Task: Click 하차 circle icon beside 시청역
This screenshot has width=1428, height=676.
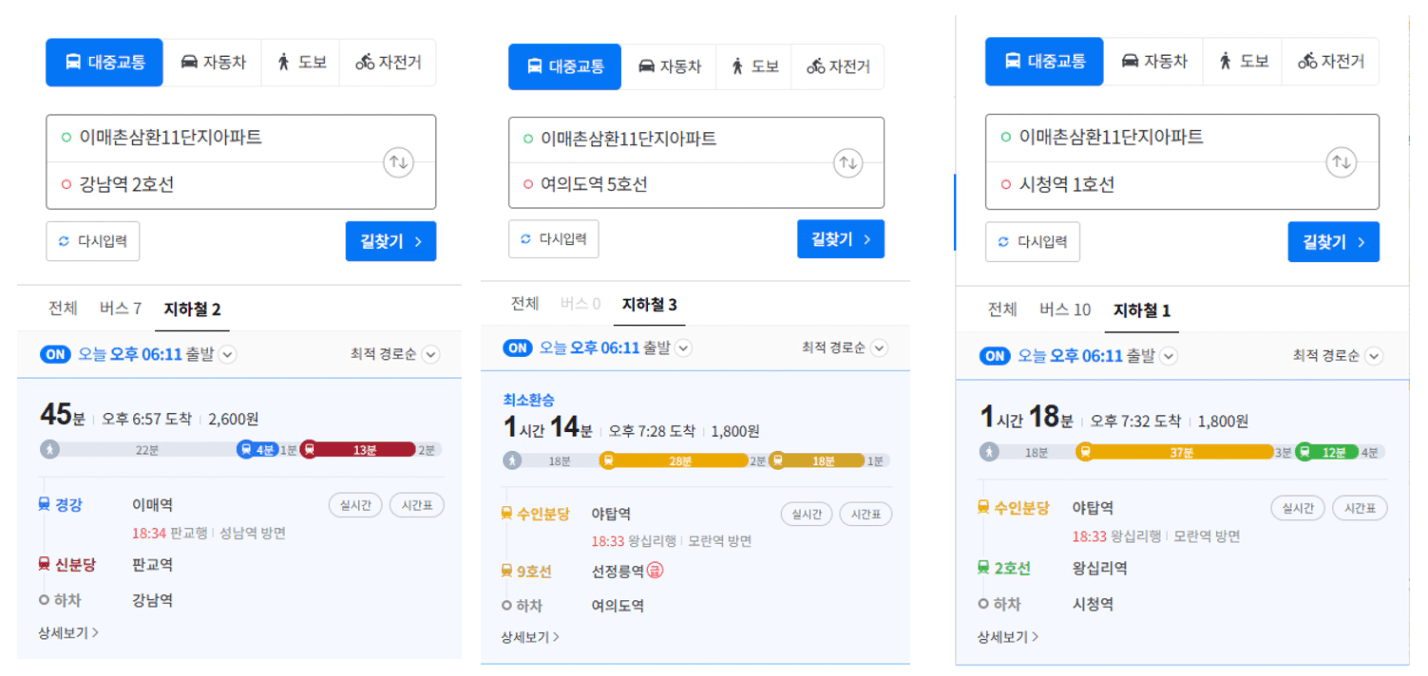Action: click(983, 604)
